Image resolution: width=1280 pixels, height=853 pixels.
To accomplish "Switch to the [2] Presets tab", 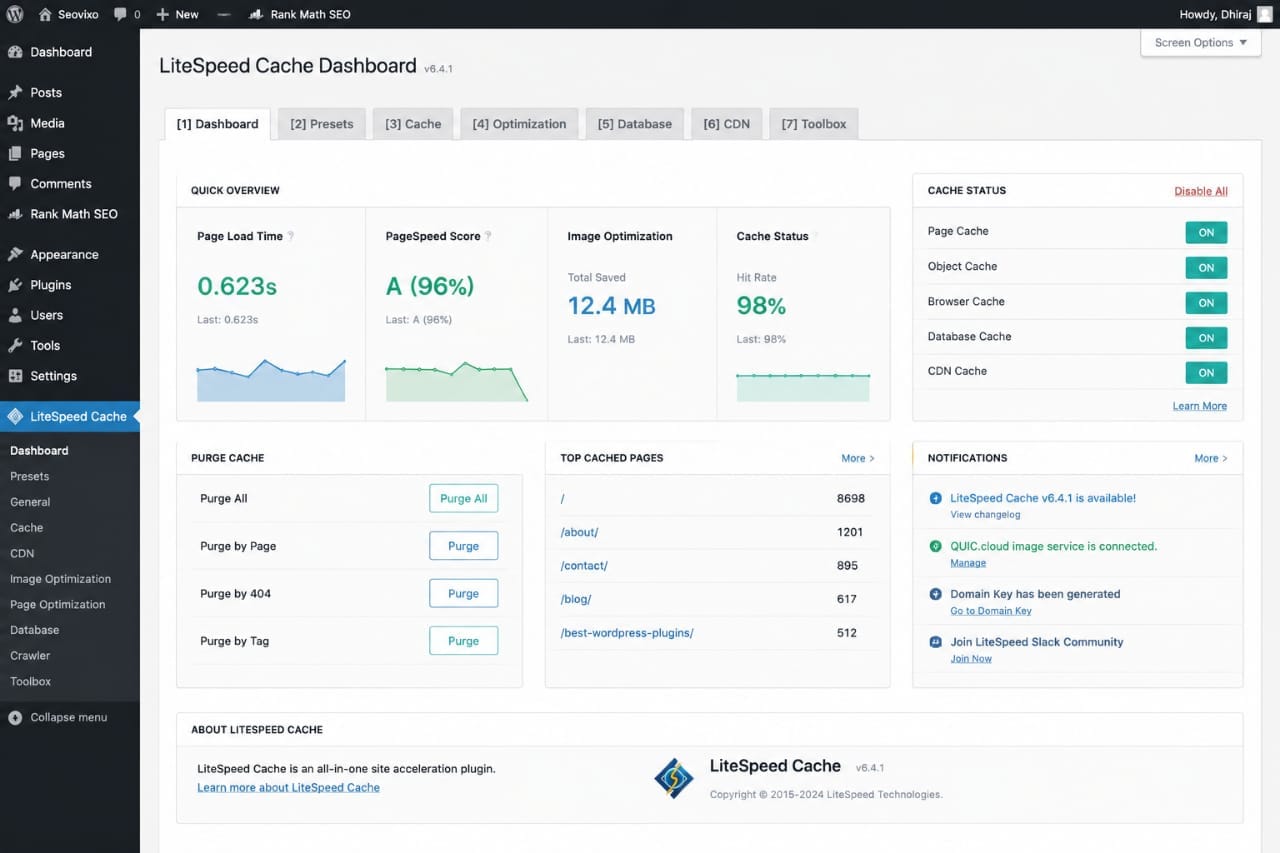I will pos(322,124).
